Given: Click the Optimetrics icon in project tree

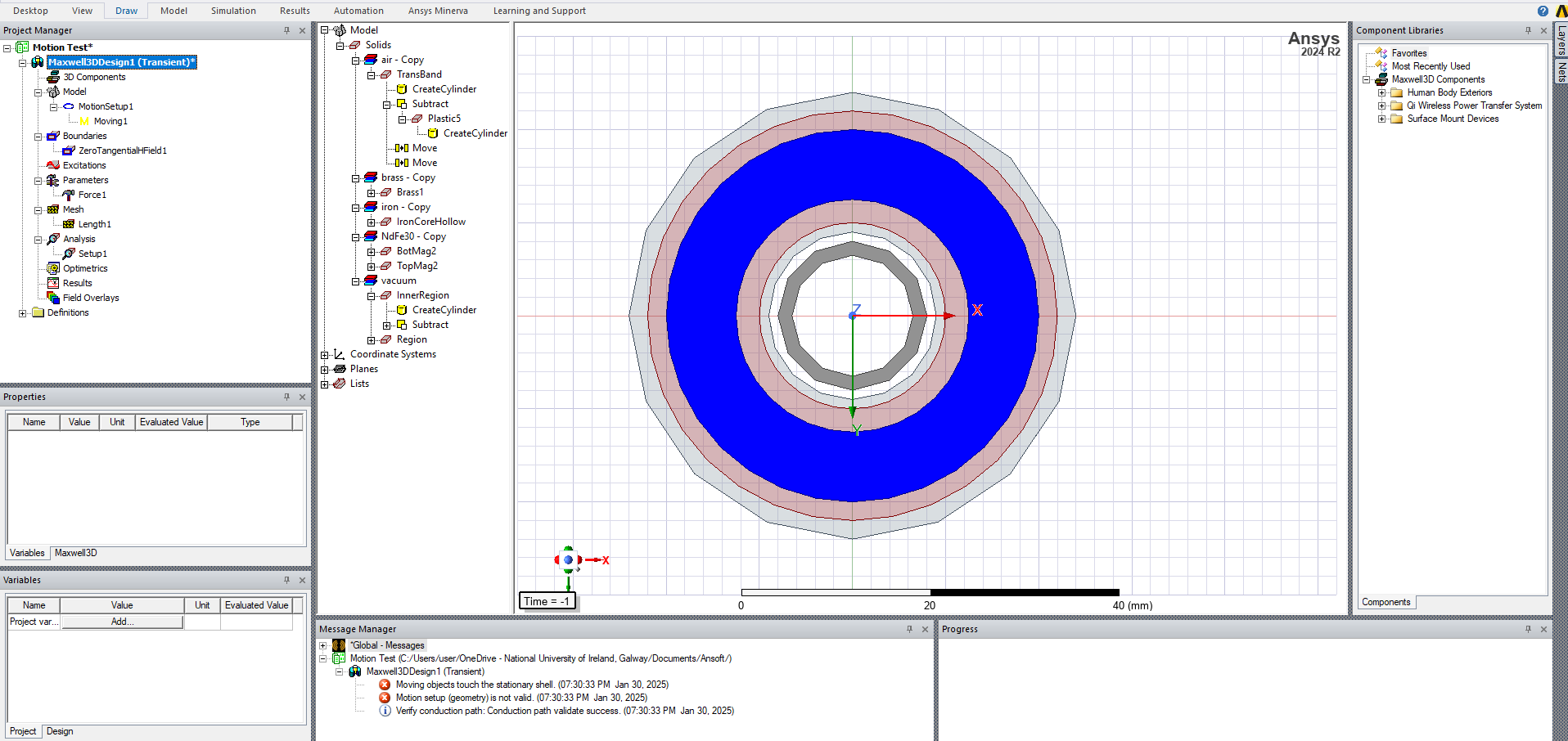Looking at the screenshot, I should coord(53,268).
